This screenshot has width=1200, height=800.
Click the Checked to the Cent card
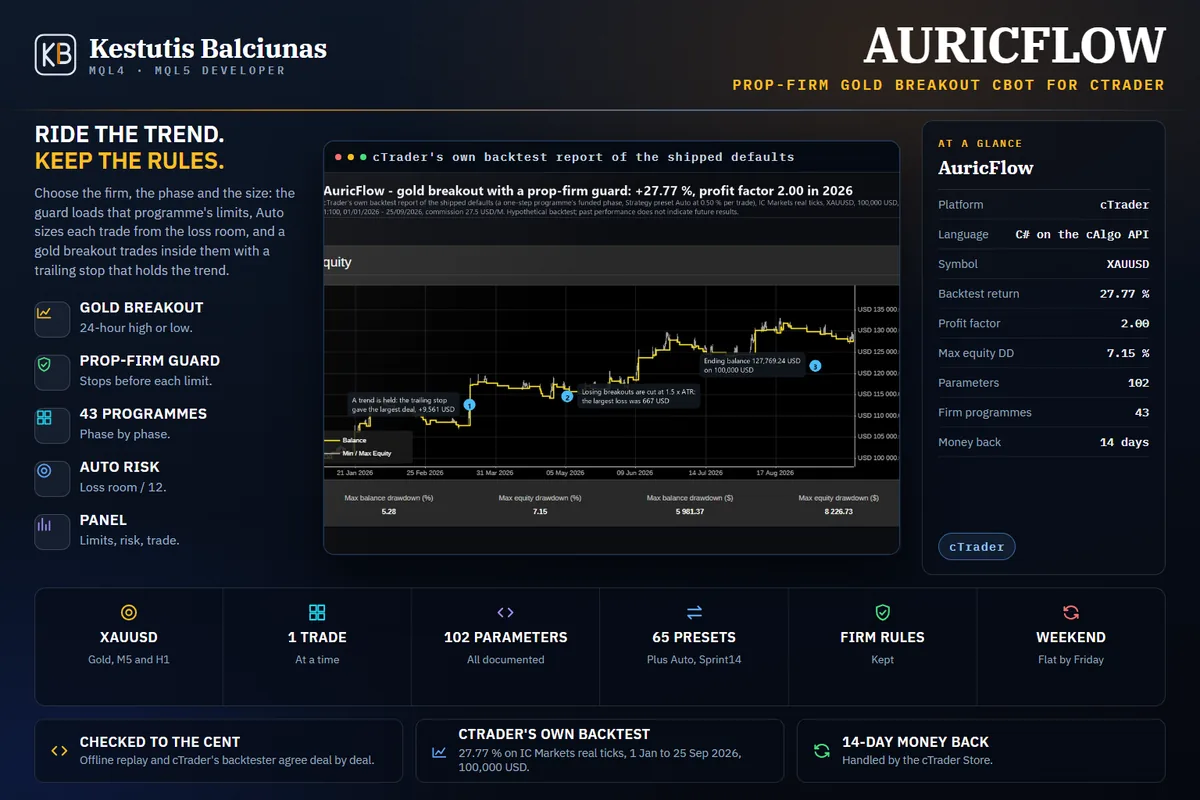click(x=219, y=750)
